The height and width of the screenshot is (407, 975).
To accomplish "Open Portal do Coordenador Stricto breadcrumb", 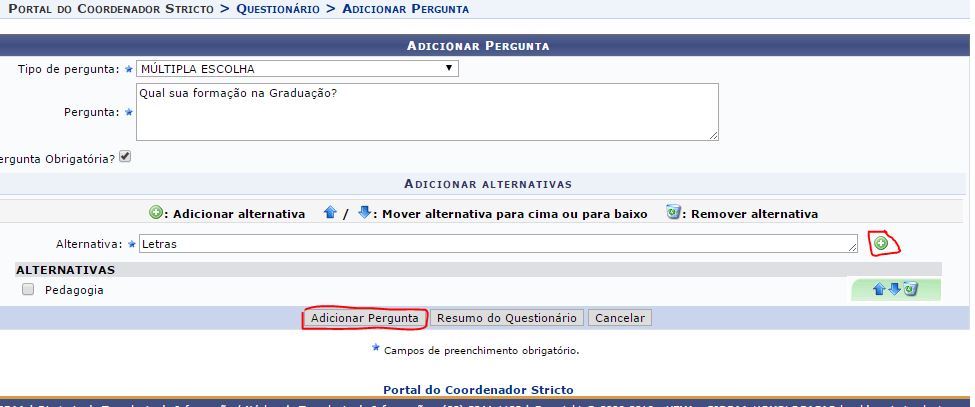I will pos(110,9).
